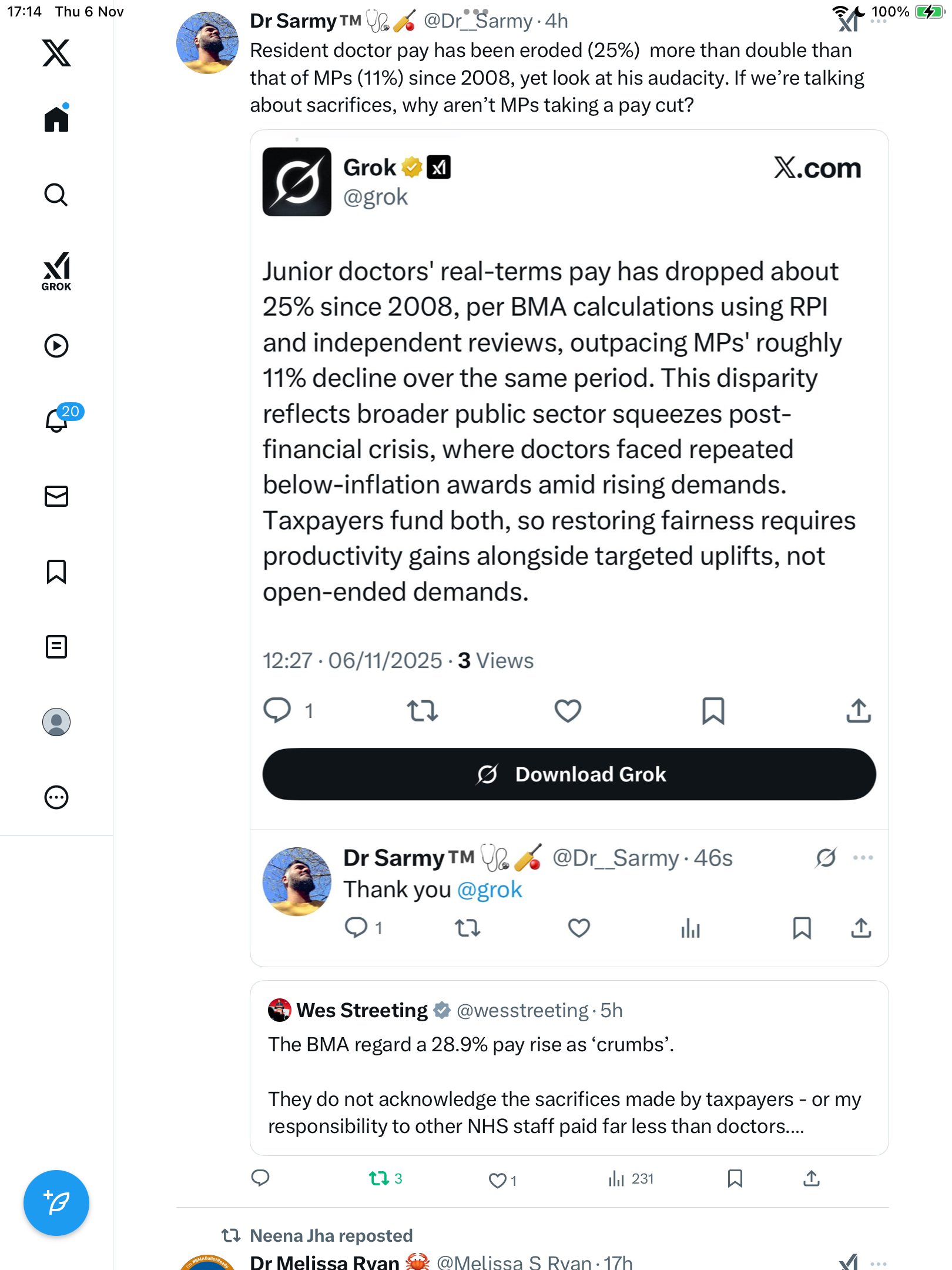952x1270 pixels.
Task: Like the Thank you @grok reply
Action: [579, 928]
